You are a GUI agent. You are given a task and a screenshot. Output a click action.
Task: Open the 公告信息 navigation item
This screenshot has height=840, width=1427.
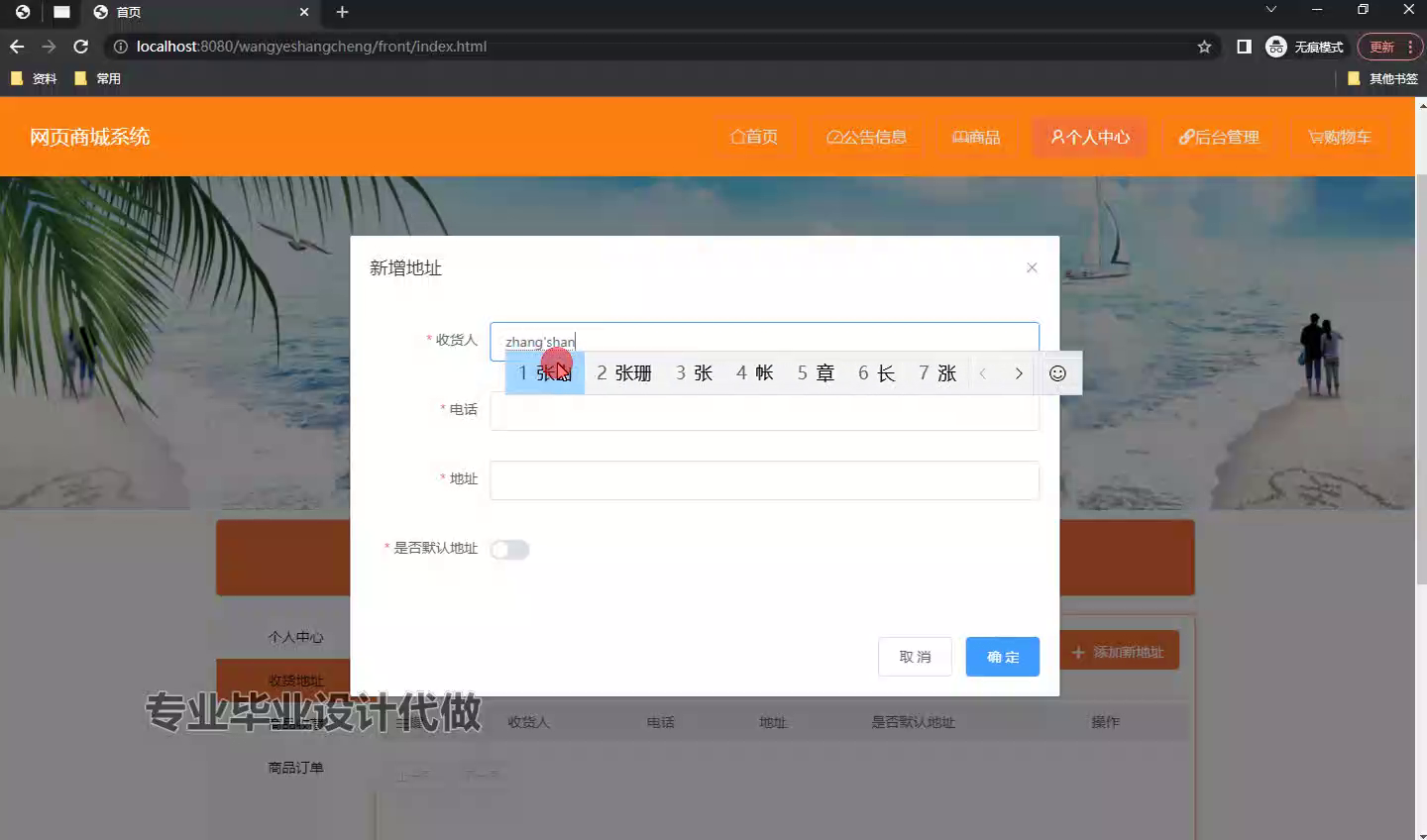867,137
